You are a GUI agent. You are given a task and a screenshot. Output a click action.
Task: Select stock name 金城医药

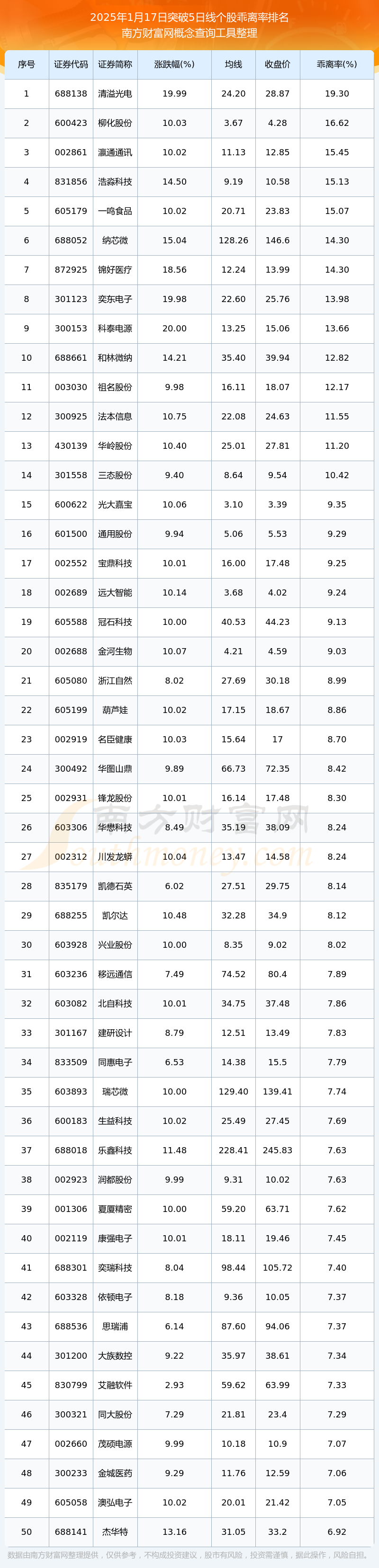point(115,1473)
